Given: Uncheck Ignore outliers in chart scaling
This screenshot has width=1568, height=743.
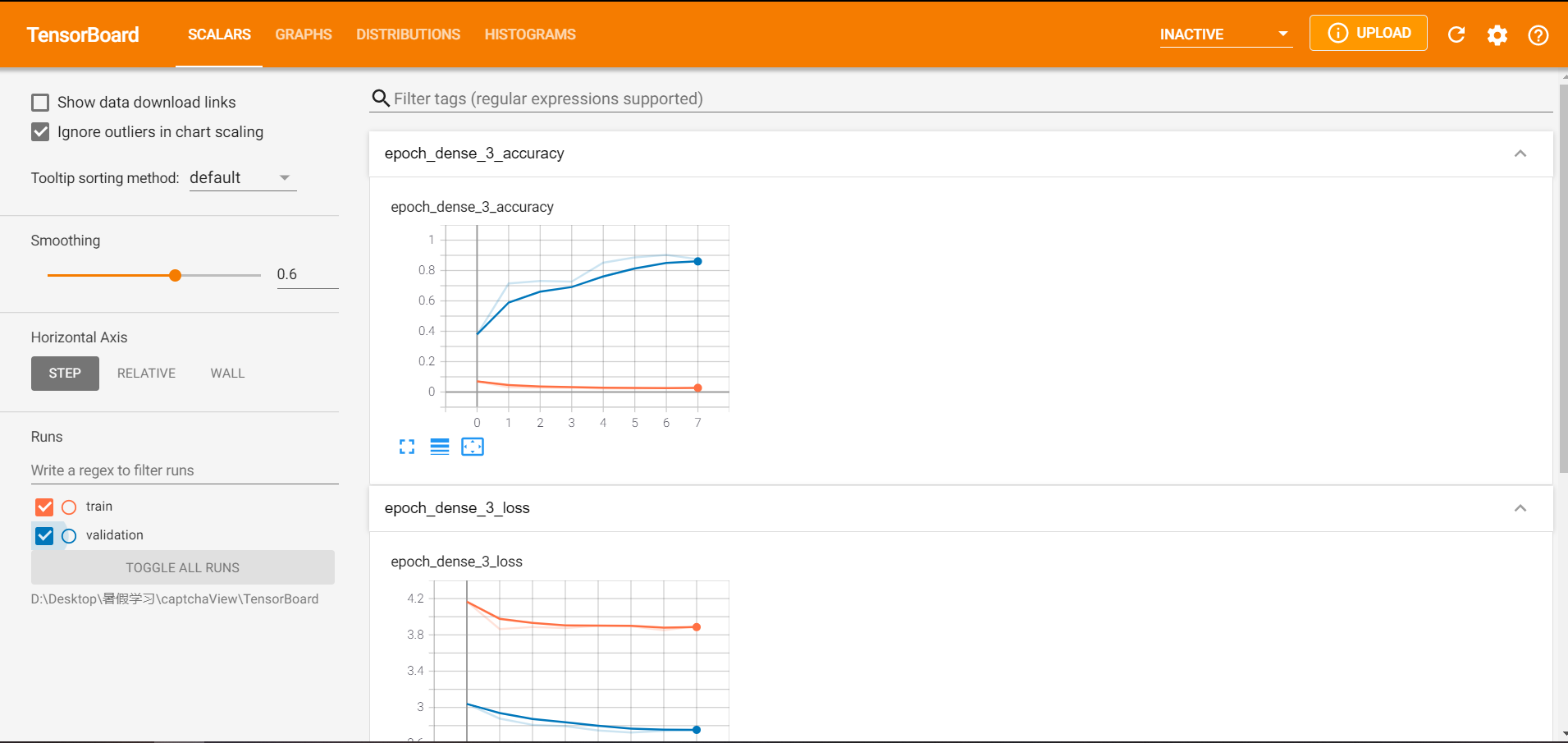Looking at the screenshot, I should [40, 132].
